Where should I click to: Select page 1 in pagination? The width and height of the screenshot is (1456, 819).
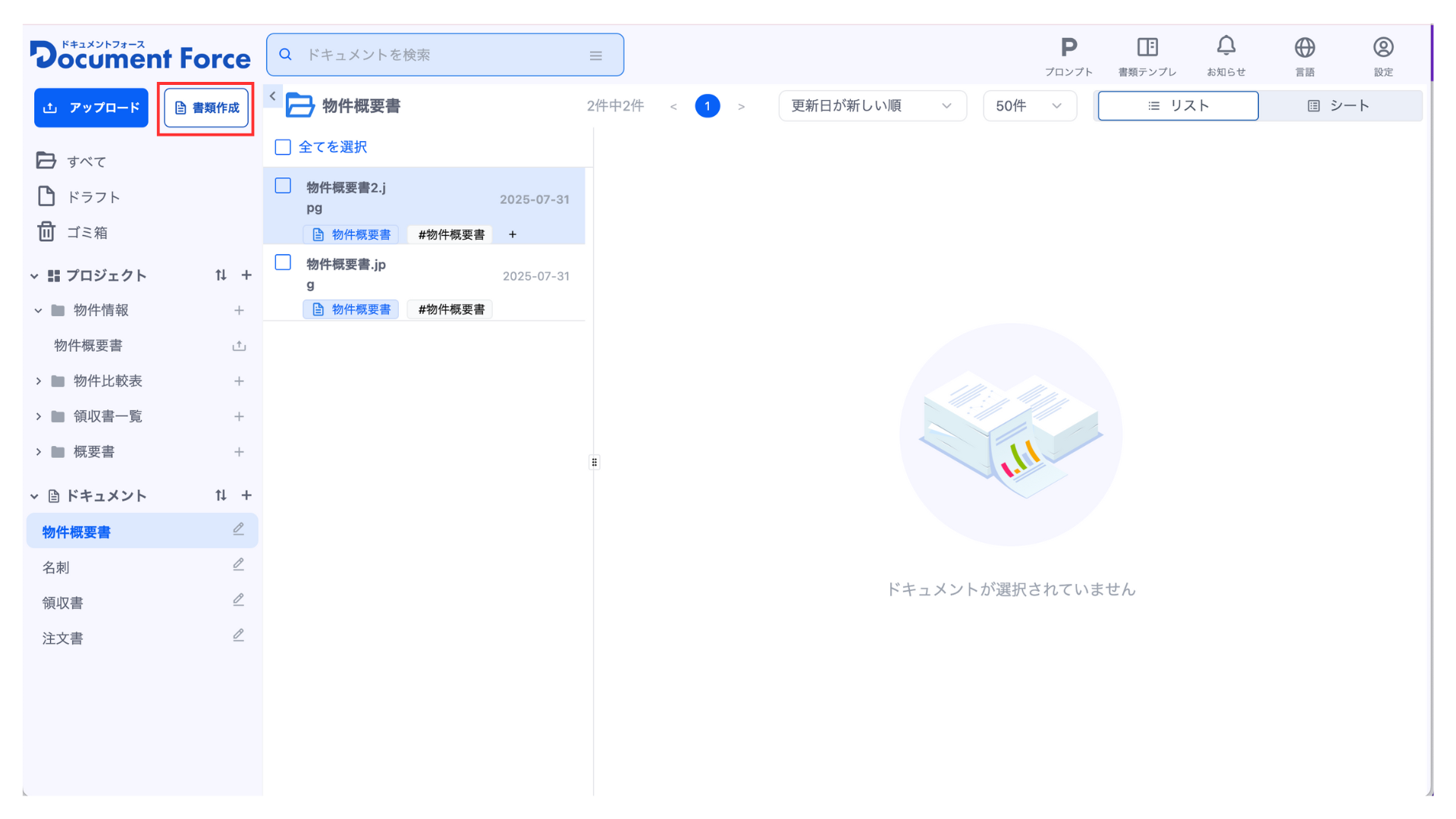pyautogui.click(x=708, y=105)
